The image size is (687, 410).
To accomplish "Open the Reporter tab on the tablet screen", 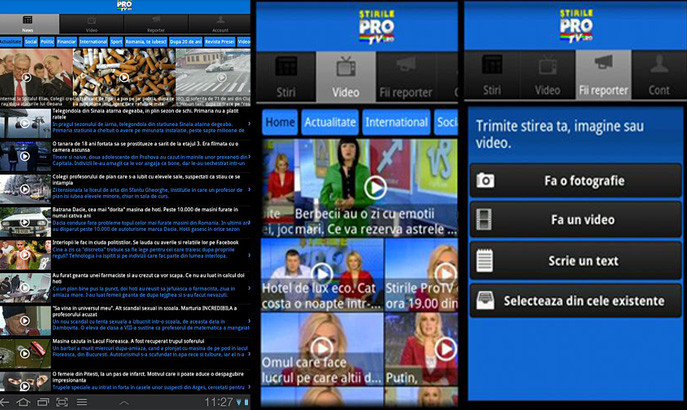I will (155, 23).
